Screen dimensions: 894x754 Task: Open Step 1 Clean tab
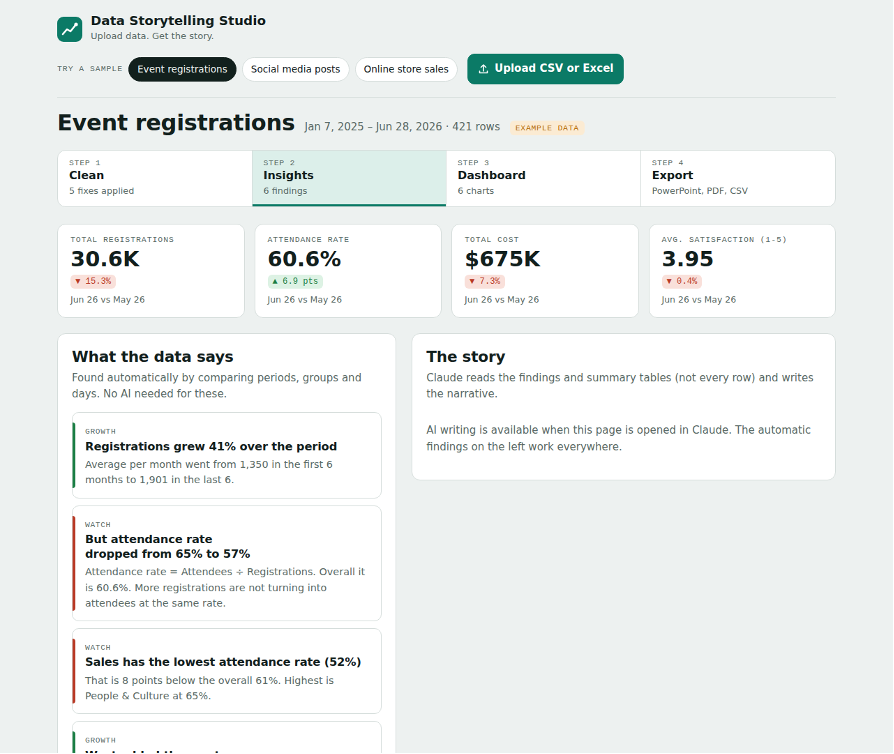[155, 179]
